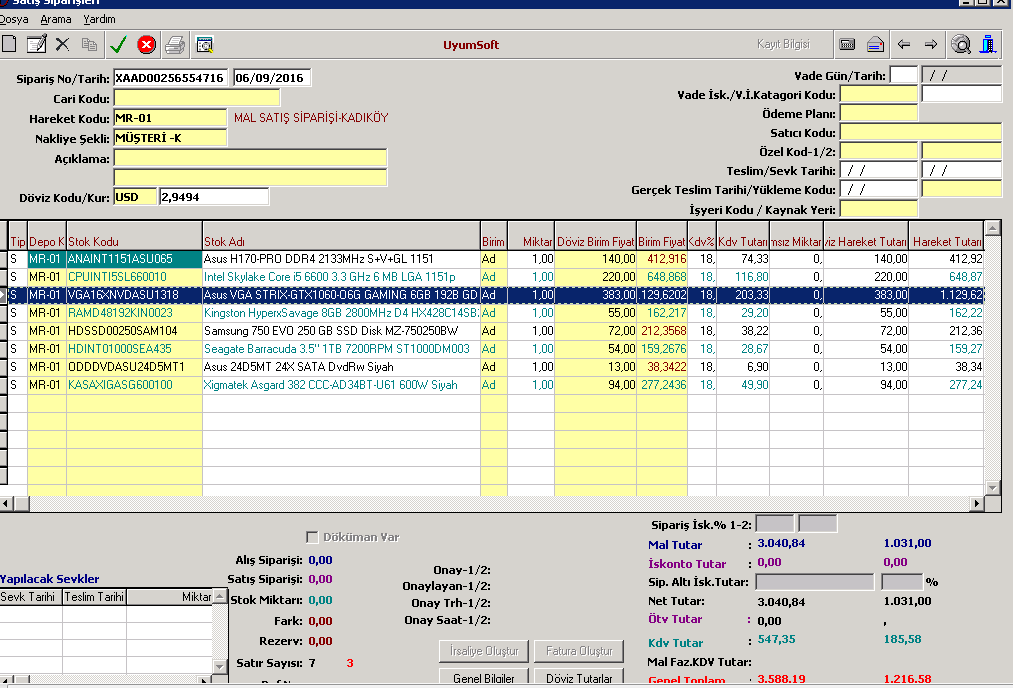
Task: Open the Yardım menu
Action: click(99, 19)
